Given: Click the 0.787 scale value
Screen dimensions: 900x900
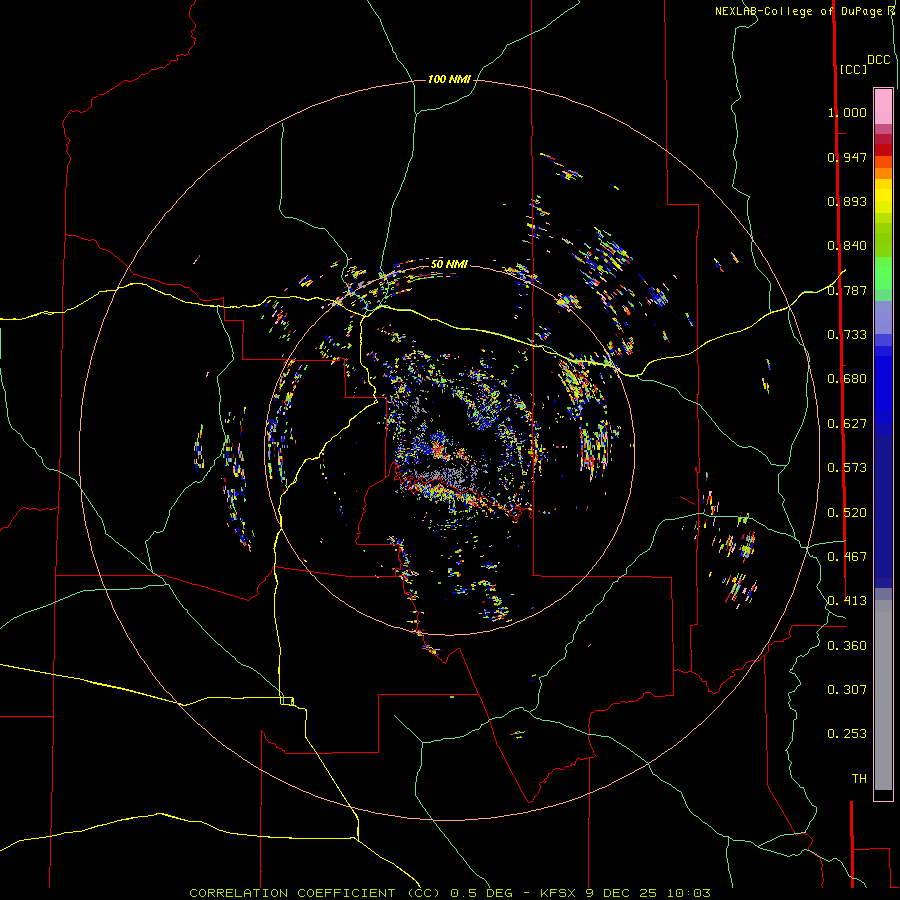Looking at the screenshot, I should [x=847, y=290].
